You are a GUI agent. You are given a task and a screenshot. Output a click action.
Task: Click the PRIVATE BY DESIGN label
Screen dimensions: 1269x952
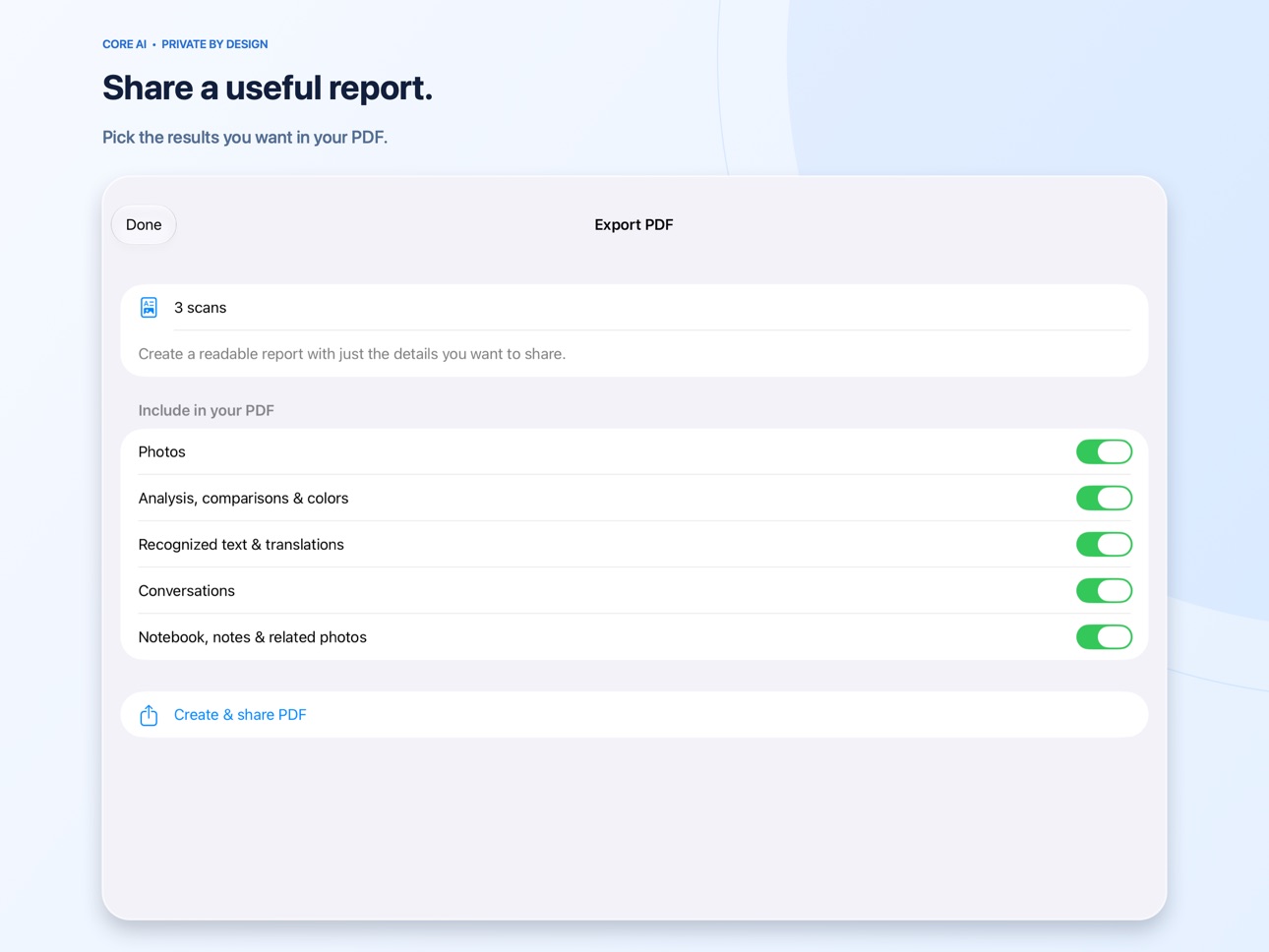[214, 44]
